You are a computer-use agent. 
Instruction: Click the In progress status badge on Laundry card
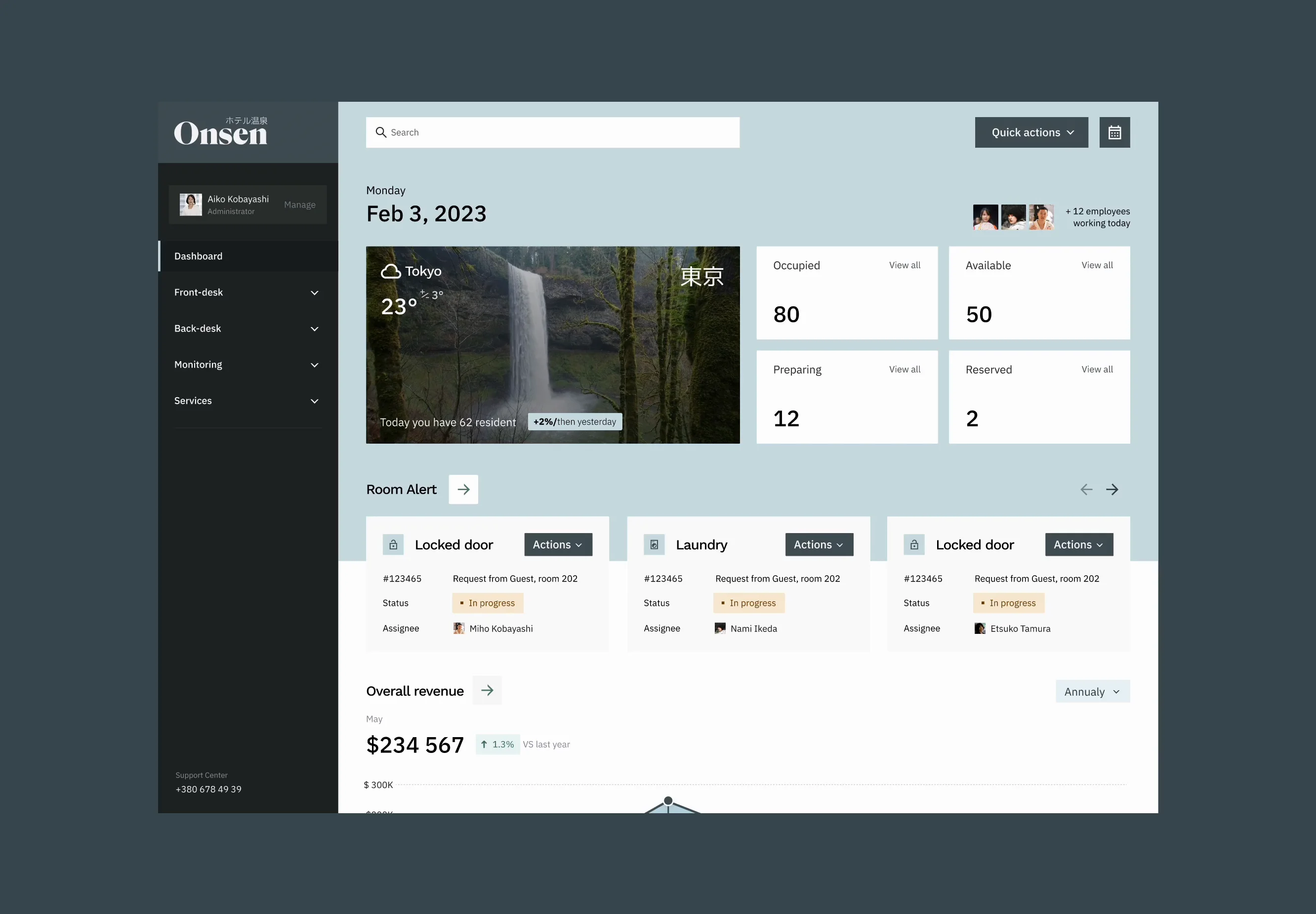coord(749,602)
